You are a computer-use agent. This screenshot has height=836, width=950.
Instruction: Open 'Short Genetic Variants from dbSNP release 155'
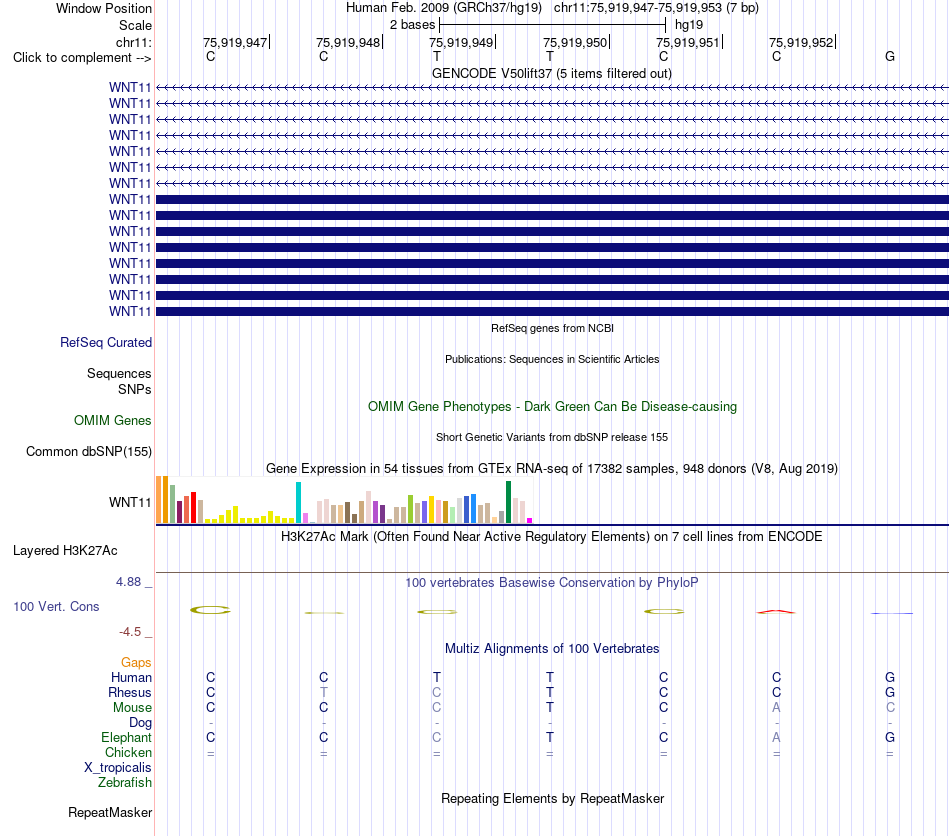[552, 437]
